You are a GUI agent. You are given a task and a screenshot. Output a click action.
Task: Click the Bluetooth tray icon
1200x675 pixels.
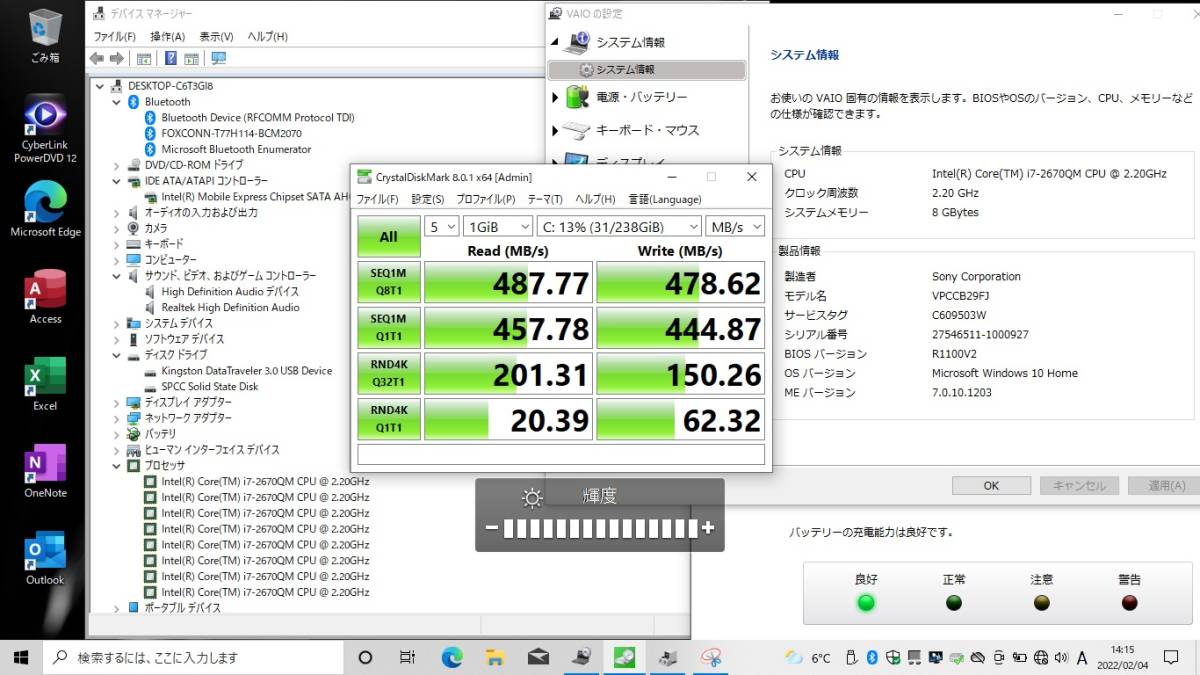point(871,657)
